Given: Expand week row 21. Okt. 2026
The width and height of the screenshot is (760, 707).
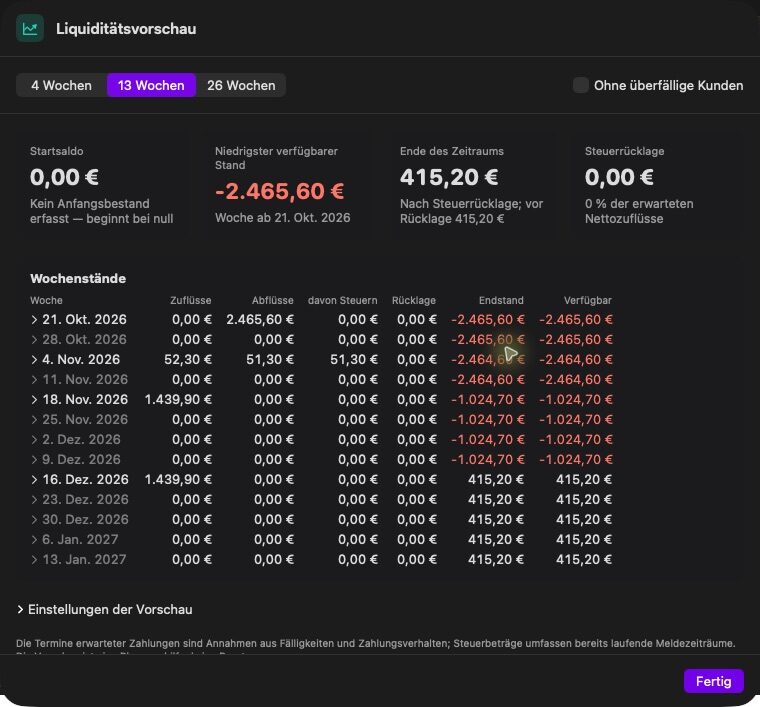Looking at the screenshot, I should pos(34,320).
